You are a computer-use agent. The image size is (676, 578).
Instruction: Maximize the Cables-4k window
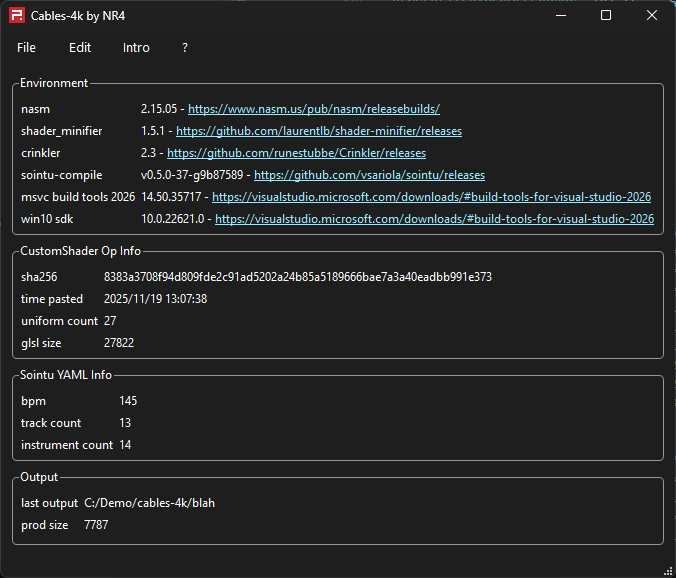click(x=605, y=15)
